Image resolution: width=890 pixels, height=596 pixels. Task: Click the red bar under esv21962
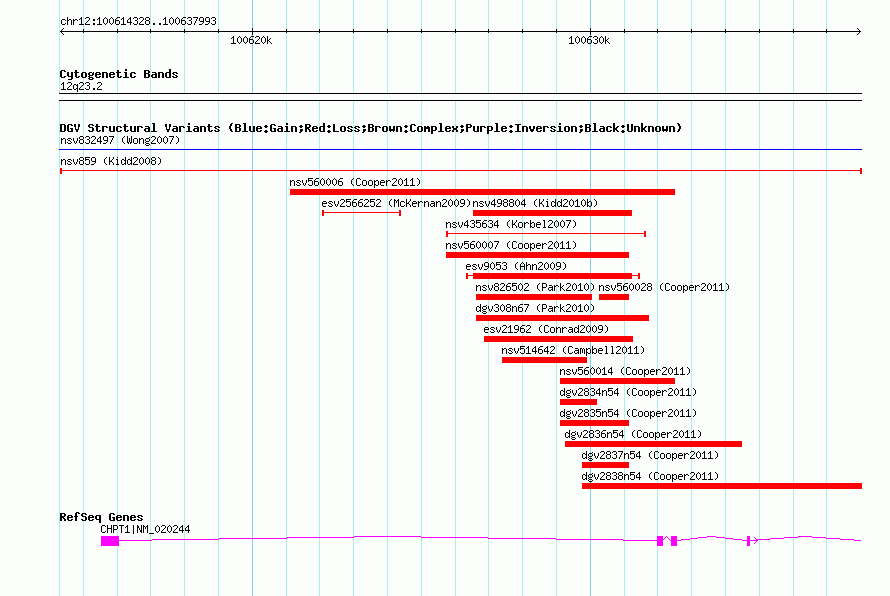coord(558,339)
